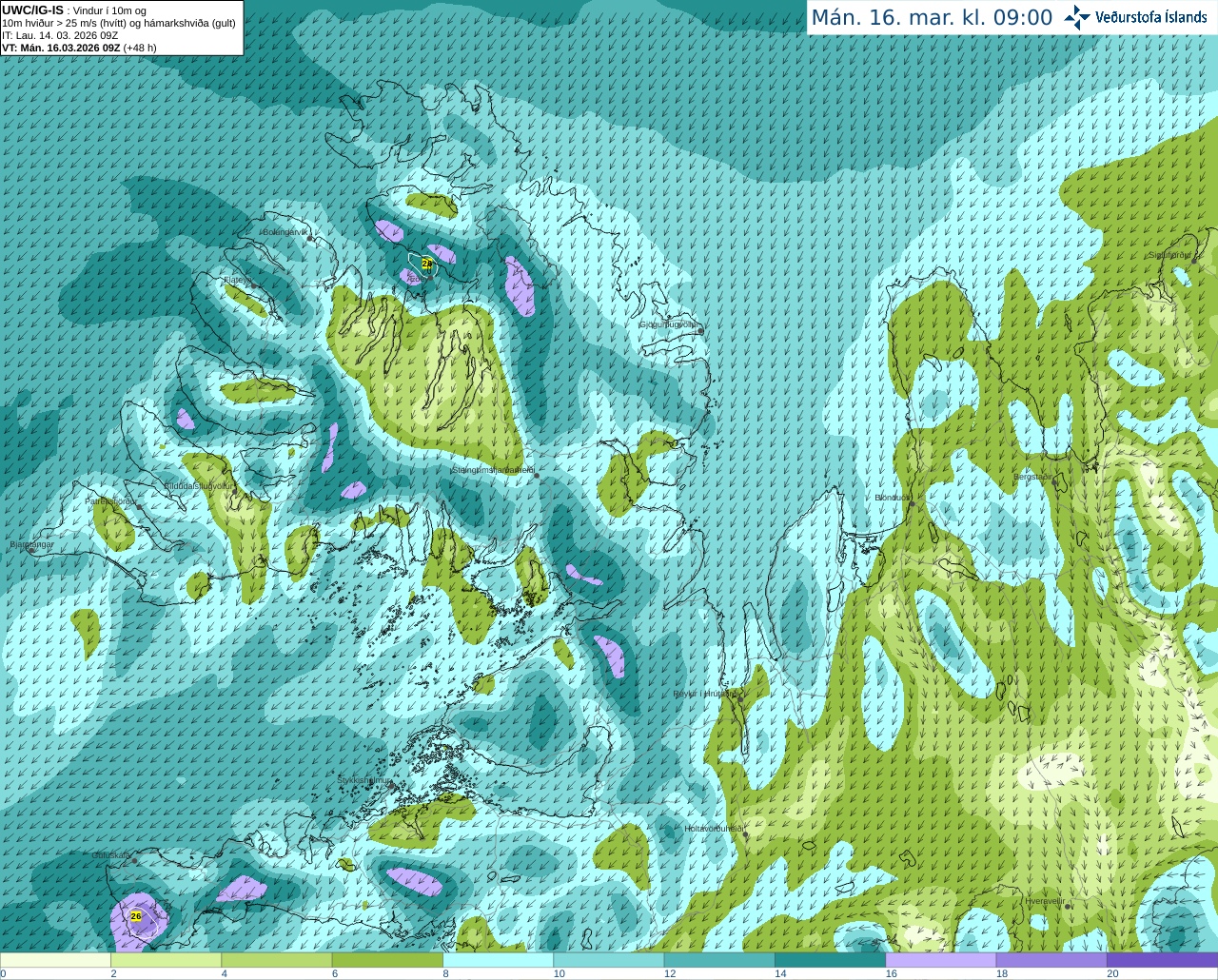Click the '10m hviður > 25 m/s' description line
The height and width of the screenshot is (980, 1218).
(x=119, y=23)
